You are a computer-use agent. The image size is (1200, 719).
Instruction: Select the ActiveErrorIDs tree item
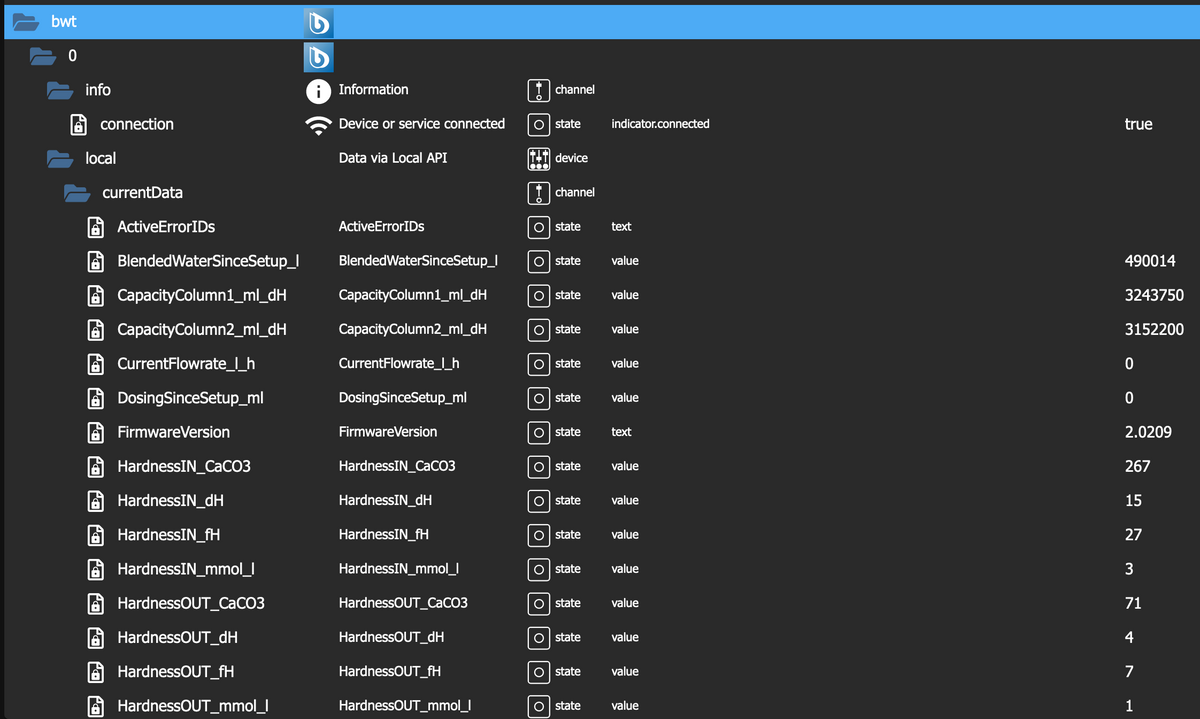click(166, 227)
